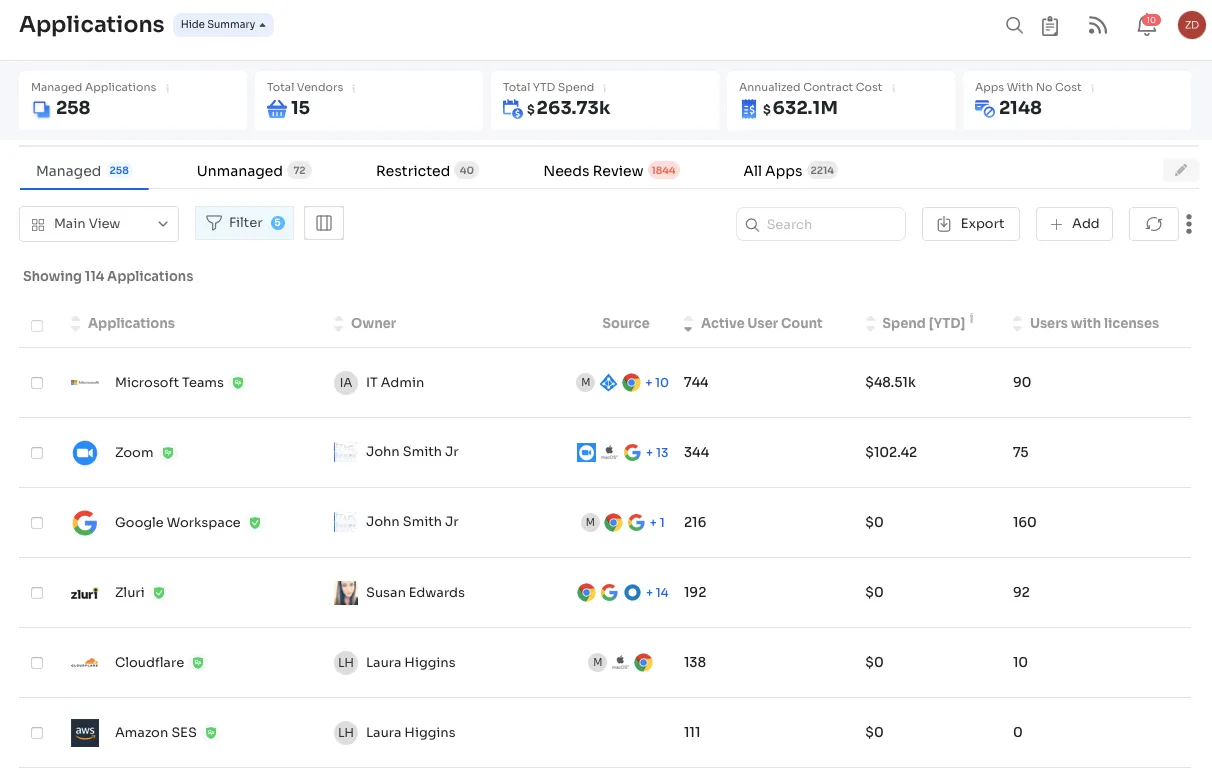Open the Amazon SES application name

[156, 732]
